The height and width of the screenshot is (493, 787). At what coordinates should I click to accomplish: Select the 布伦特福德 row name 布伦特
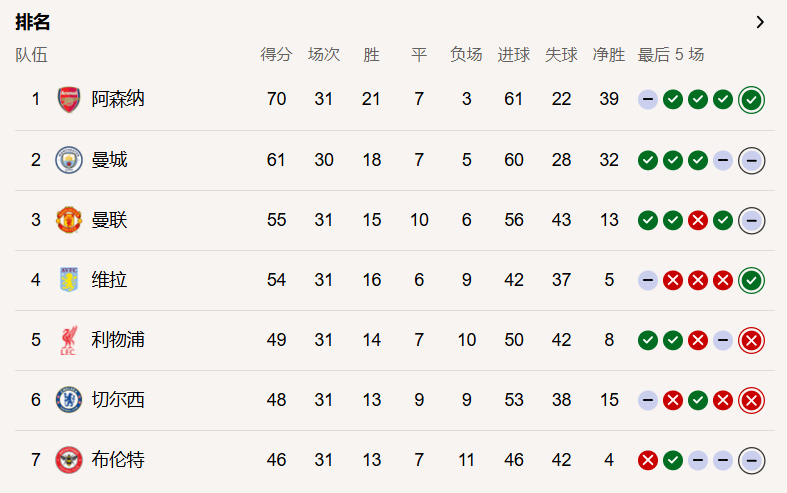[118, 460]
